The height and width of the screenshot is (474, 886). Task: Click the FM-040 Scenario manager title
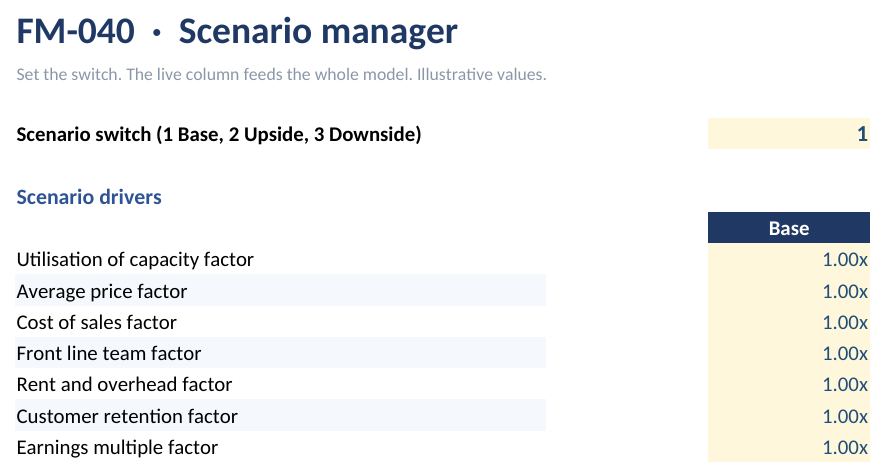coord(237,31)
